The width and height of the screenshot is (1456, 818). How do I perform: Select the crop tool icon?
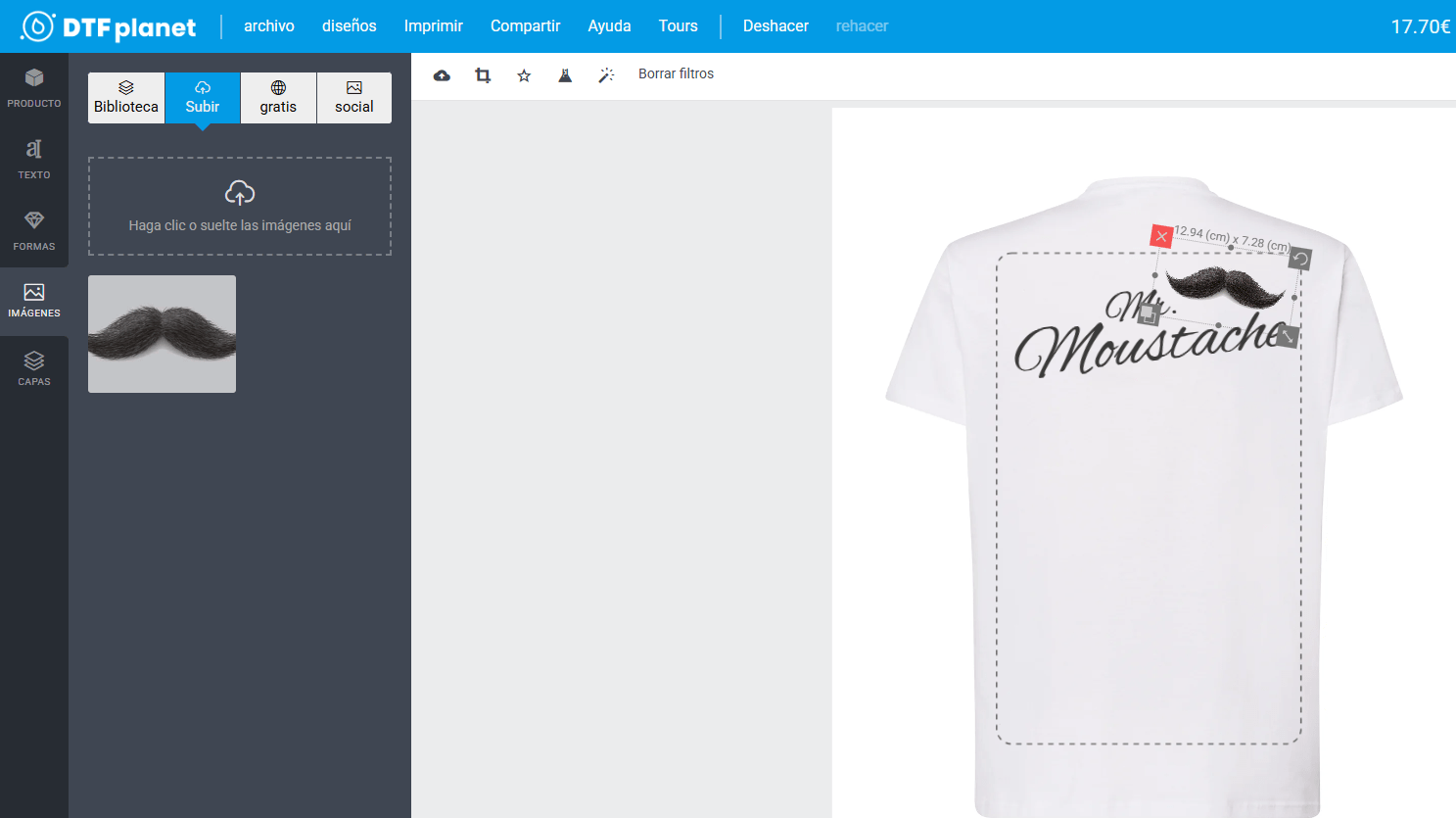(483, 75)
